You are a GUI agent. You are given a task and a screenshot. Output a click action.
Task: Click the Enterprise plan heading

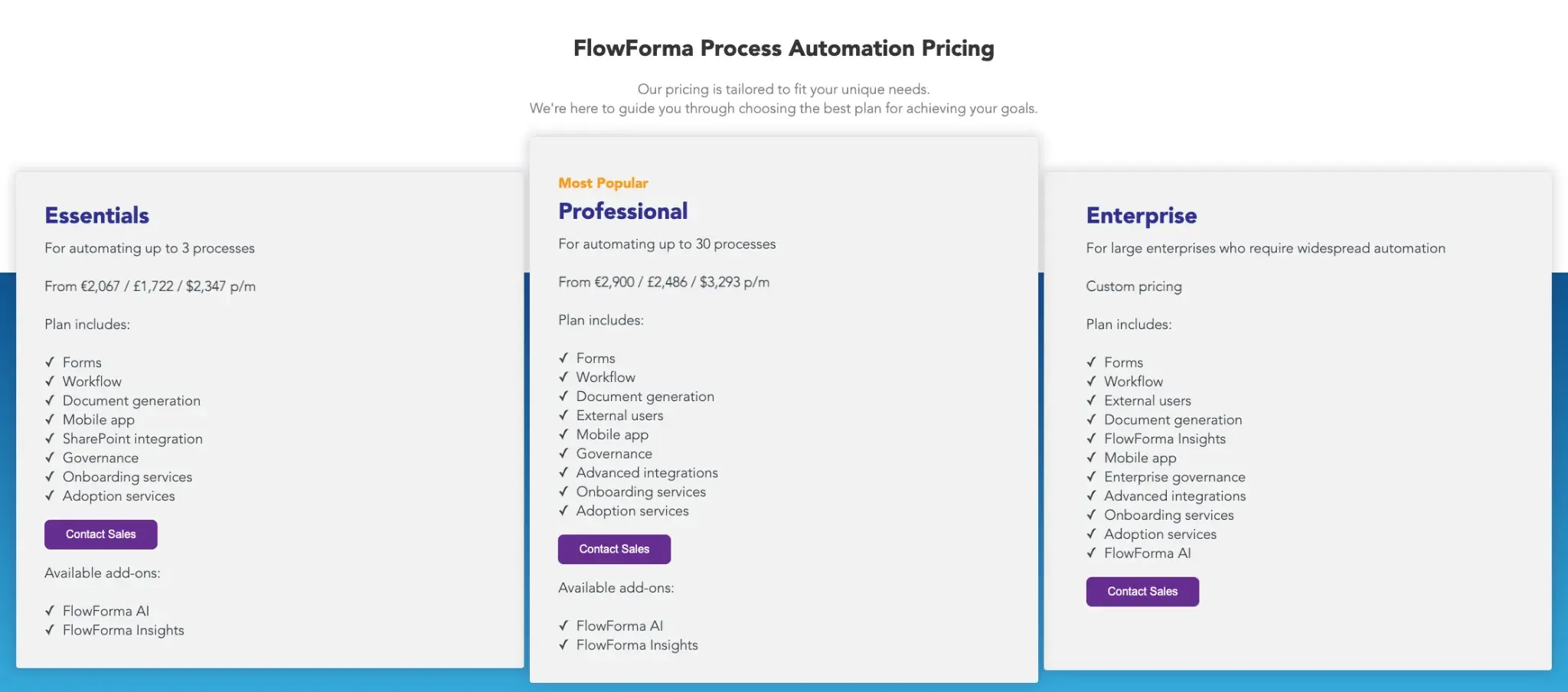coord(1141,215)
